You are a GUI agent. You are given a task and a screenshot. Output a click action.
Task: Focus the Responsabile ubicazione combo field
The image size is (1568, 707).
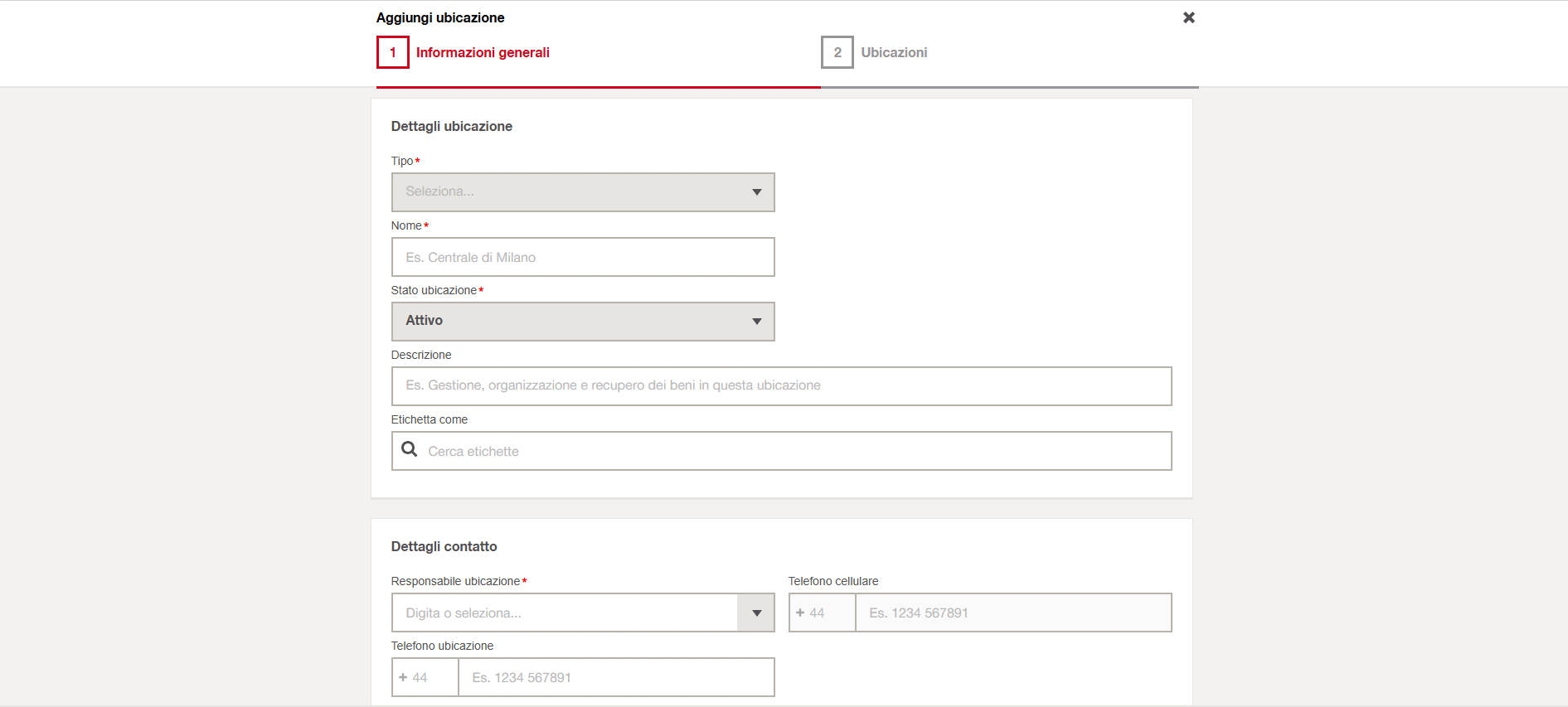click(564, 613)
